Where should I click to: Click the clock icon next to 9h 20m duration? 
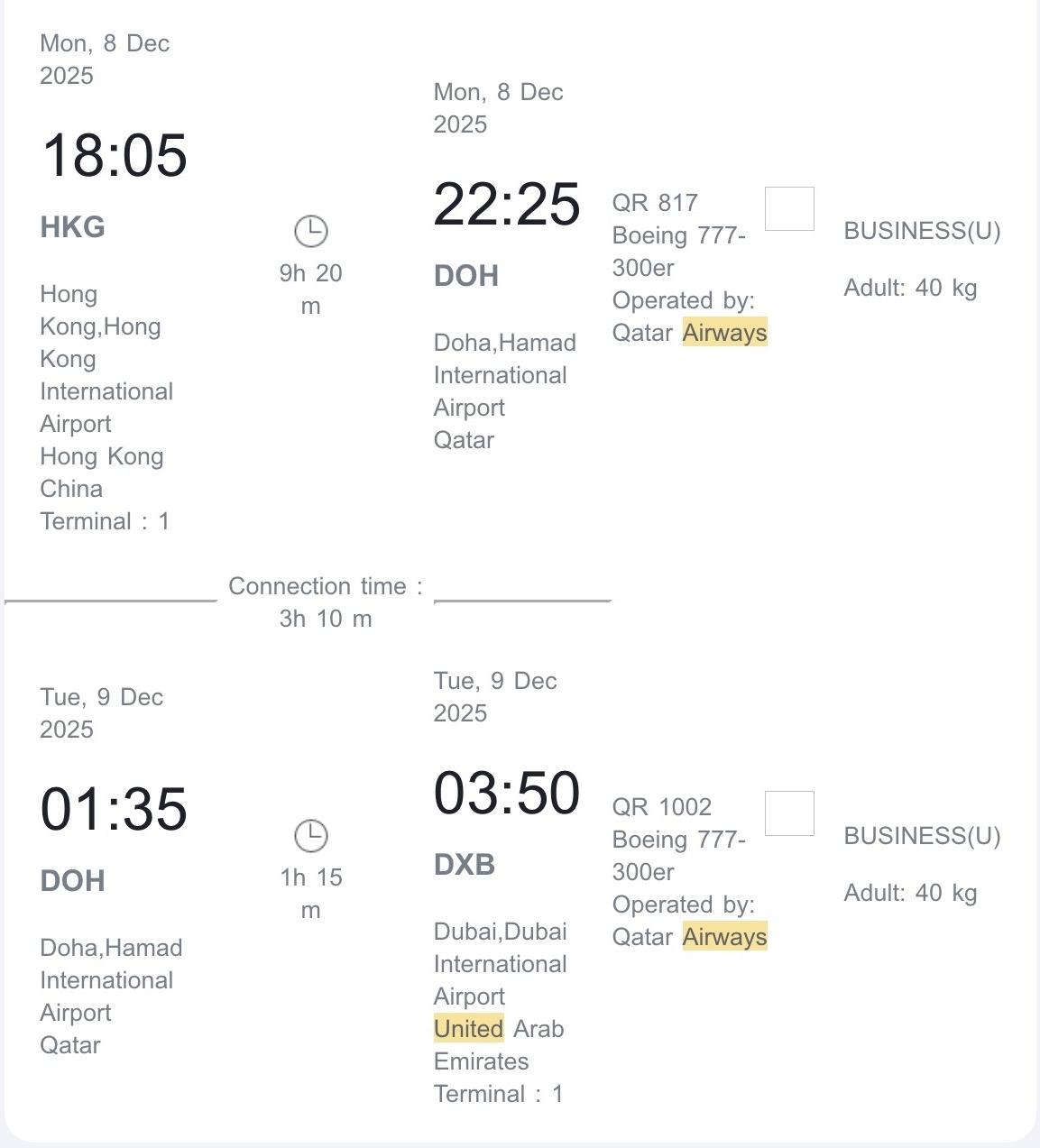point(311,231)
